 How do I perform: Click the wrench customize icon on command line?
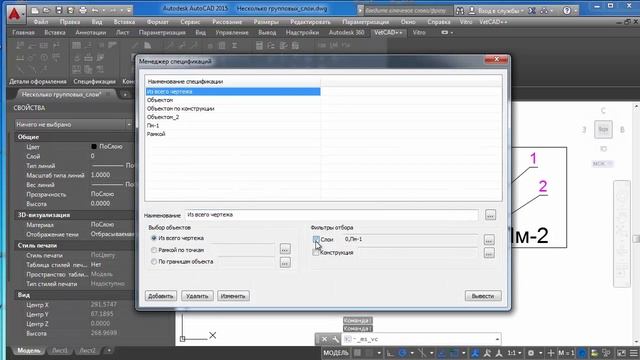point(336,339)
